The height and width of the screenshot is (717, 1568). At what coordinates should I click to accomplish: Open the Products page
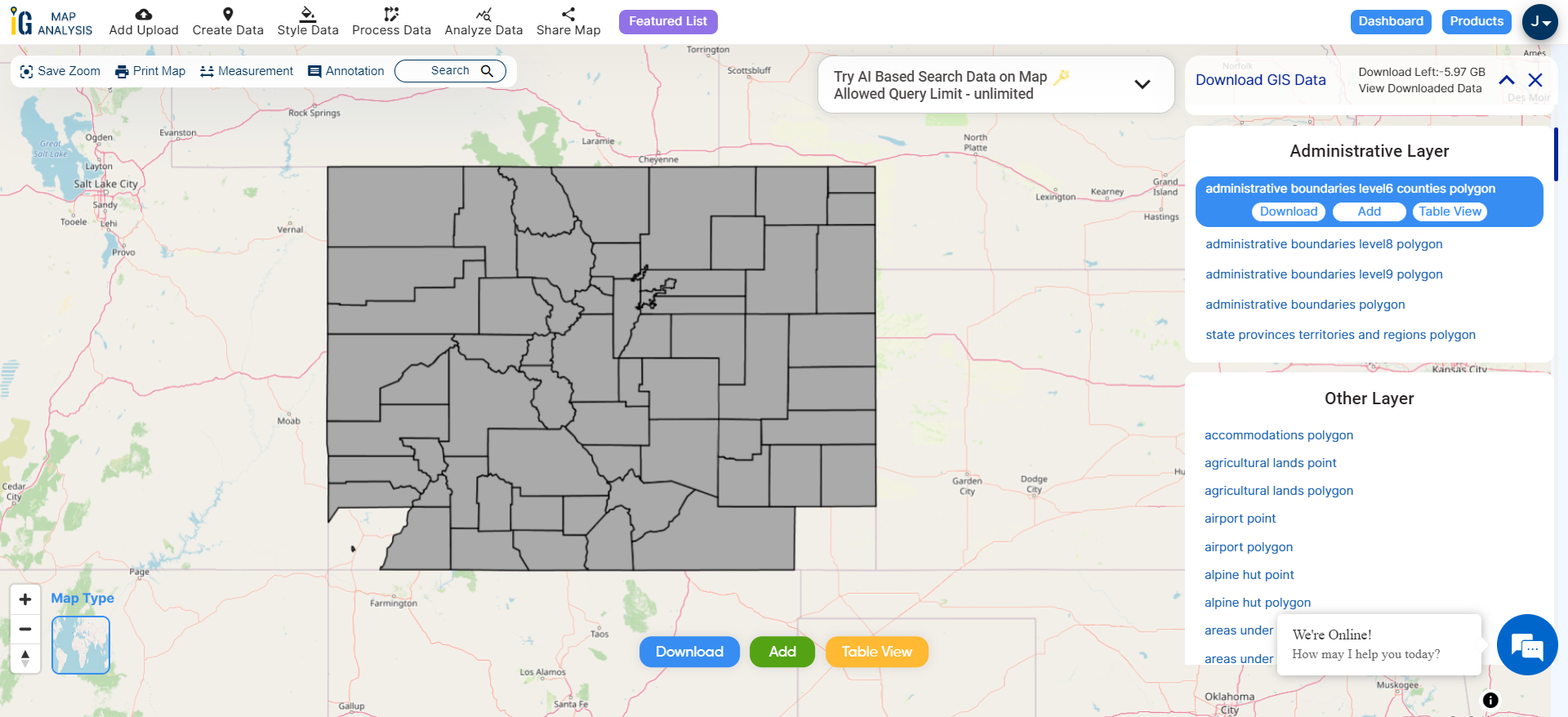coord(1477,21)
